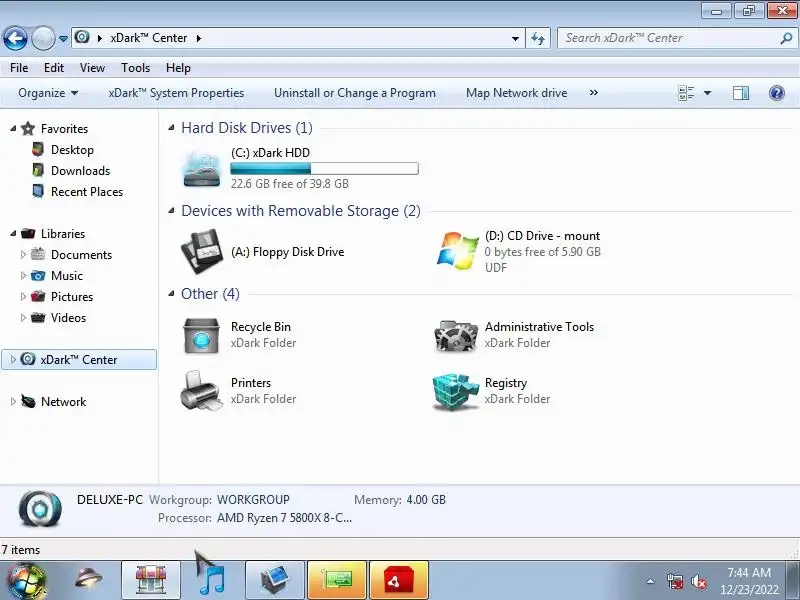Click the UFO icon on taskbar

click(89, 579)
